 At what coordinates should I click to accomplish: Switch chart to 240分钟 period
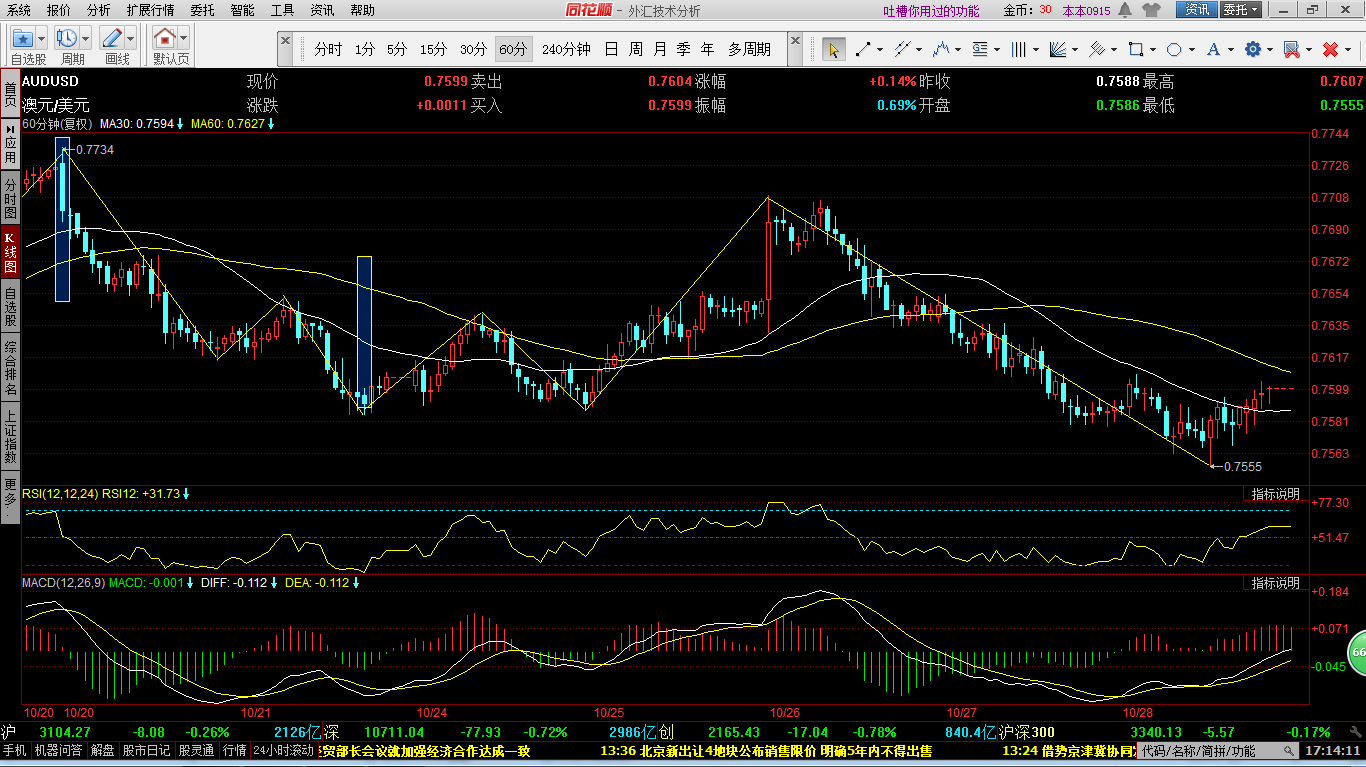point(566,49)
